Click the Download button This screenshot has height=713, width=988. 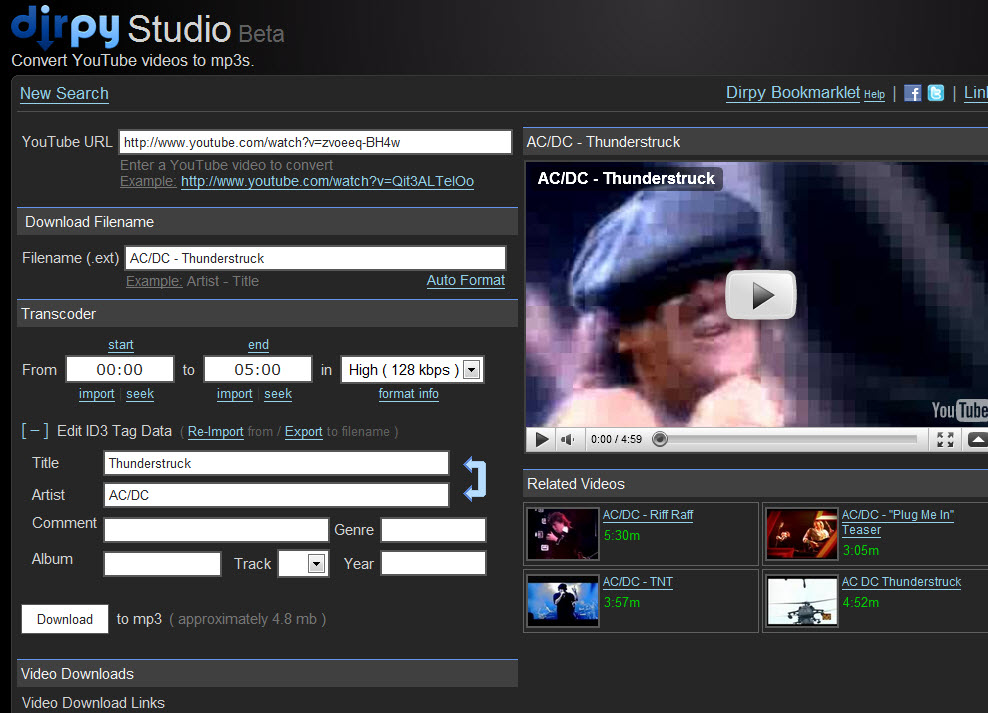coord(65,619)
